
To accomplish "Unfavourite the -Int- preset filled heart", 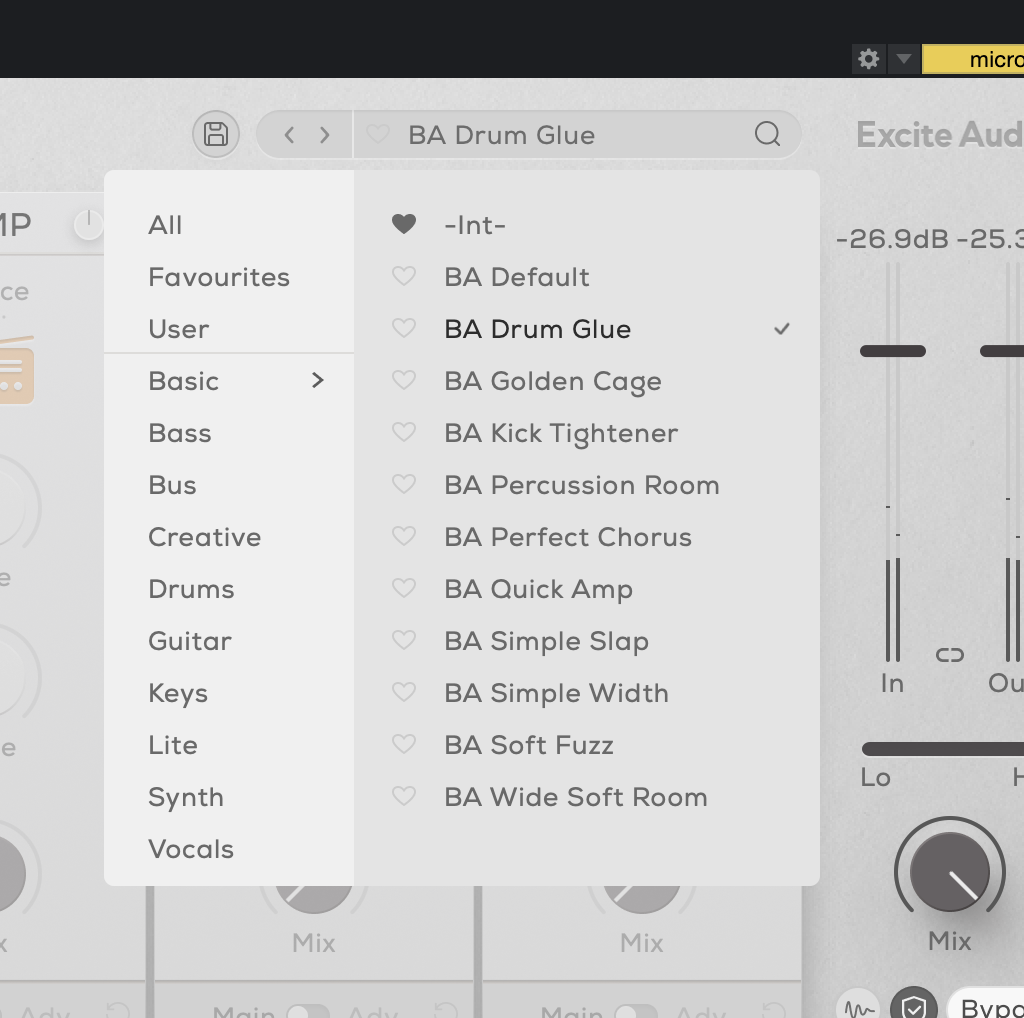I will click(404, 225).
